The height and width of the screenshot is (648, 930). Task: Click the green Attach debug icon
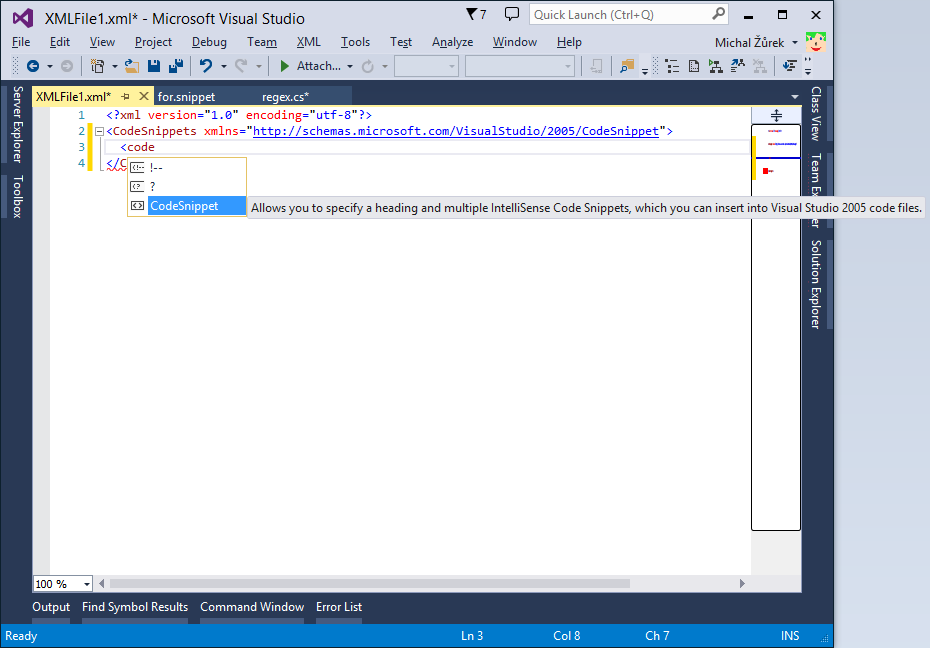click(284, 67)
